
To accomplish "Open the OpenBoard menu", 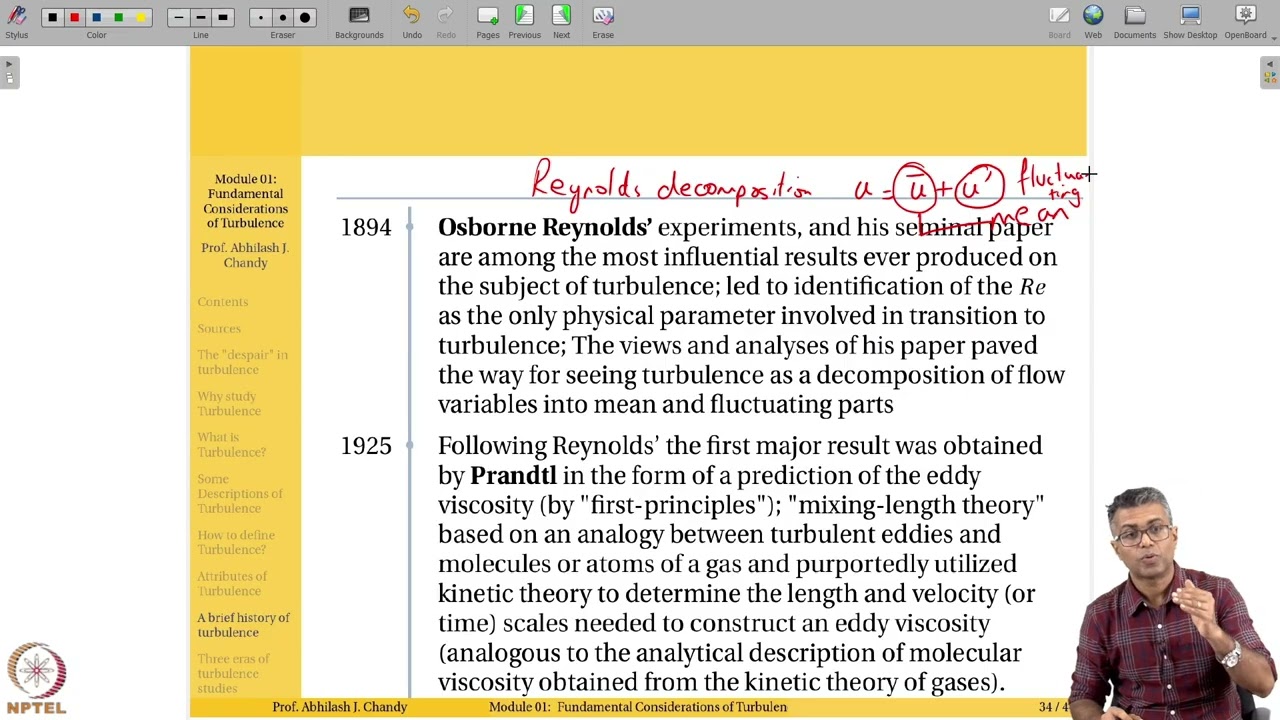I will click(1245, 21).
